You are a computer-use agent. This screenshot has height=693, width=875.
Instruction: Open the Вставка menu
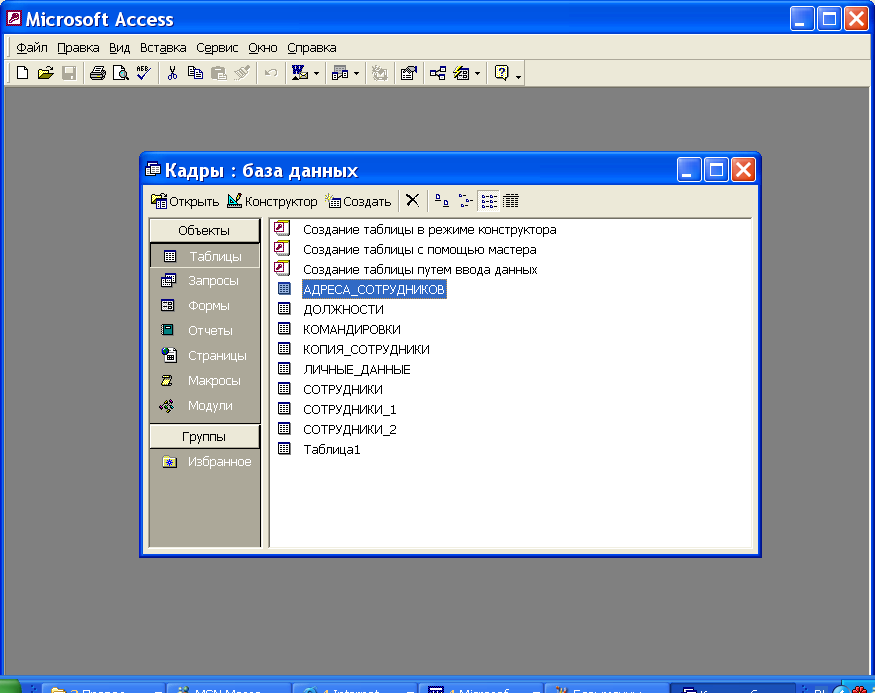163,48
